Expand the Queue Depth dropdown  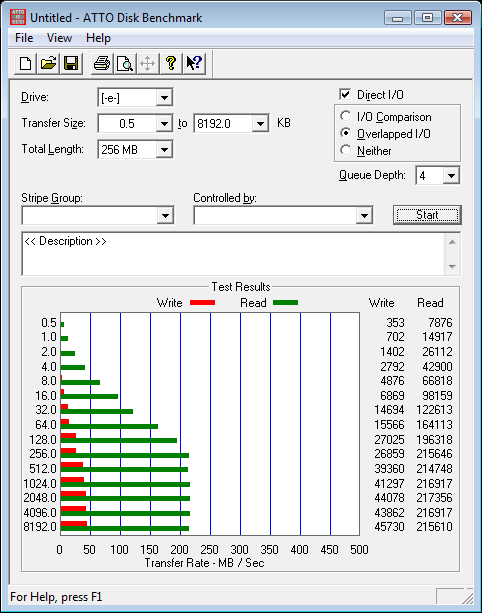pos(451,176)
